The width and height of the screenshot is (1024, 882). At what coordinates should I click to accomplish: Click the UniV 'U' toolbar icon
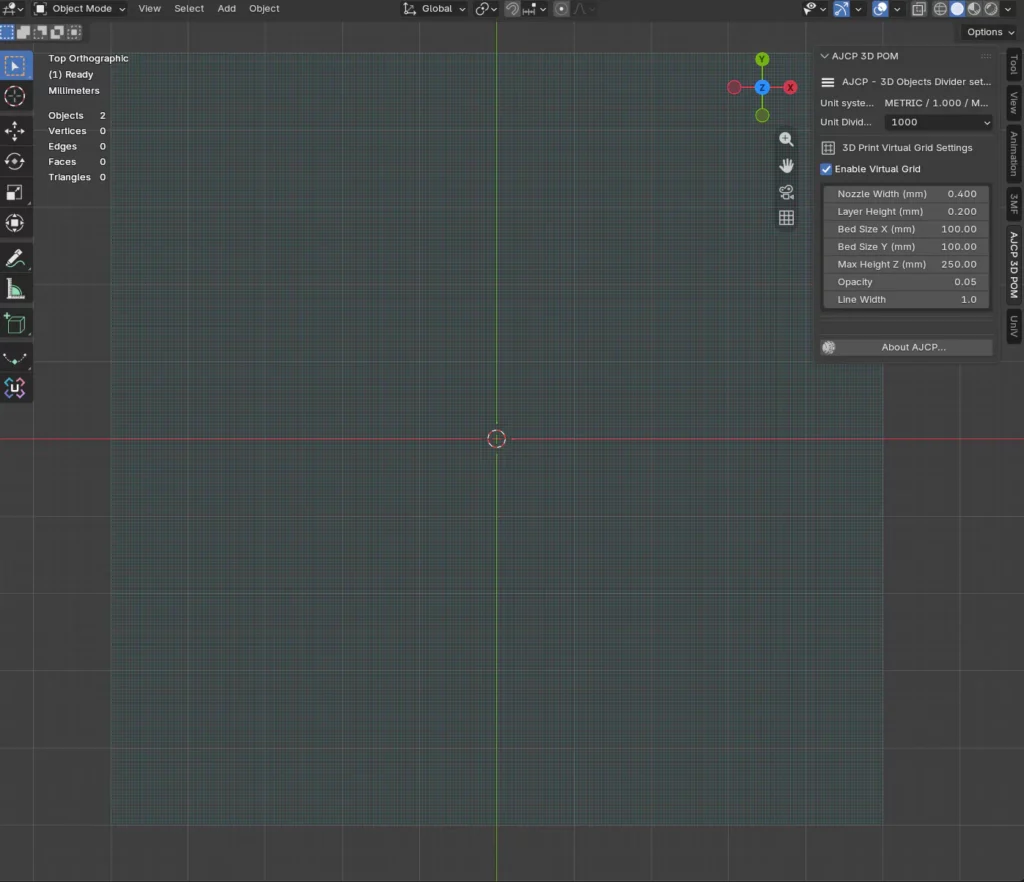pyautogui.click(x=15, y=388)
